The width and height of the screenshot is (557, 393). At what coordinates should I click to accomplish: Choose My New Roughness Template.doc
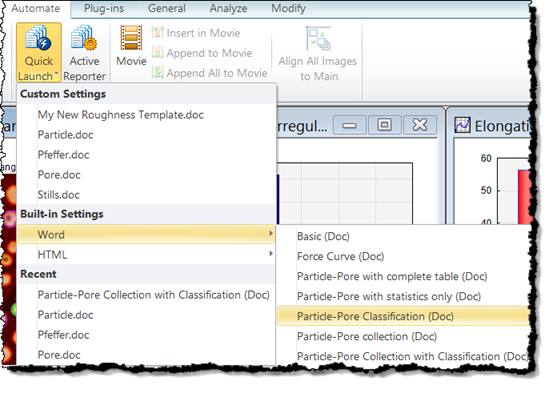120,115
